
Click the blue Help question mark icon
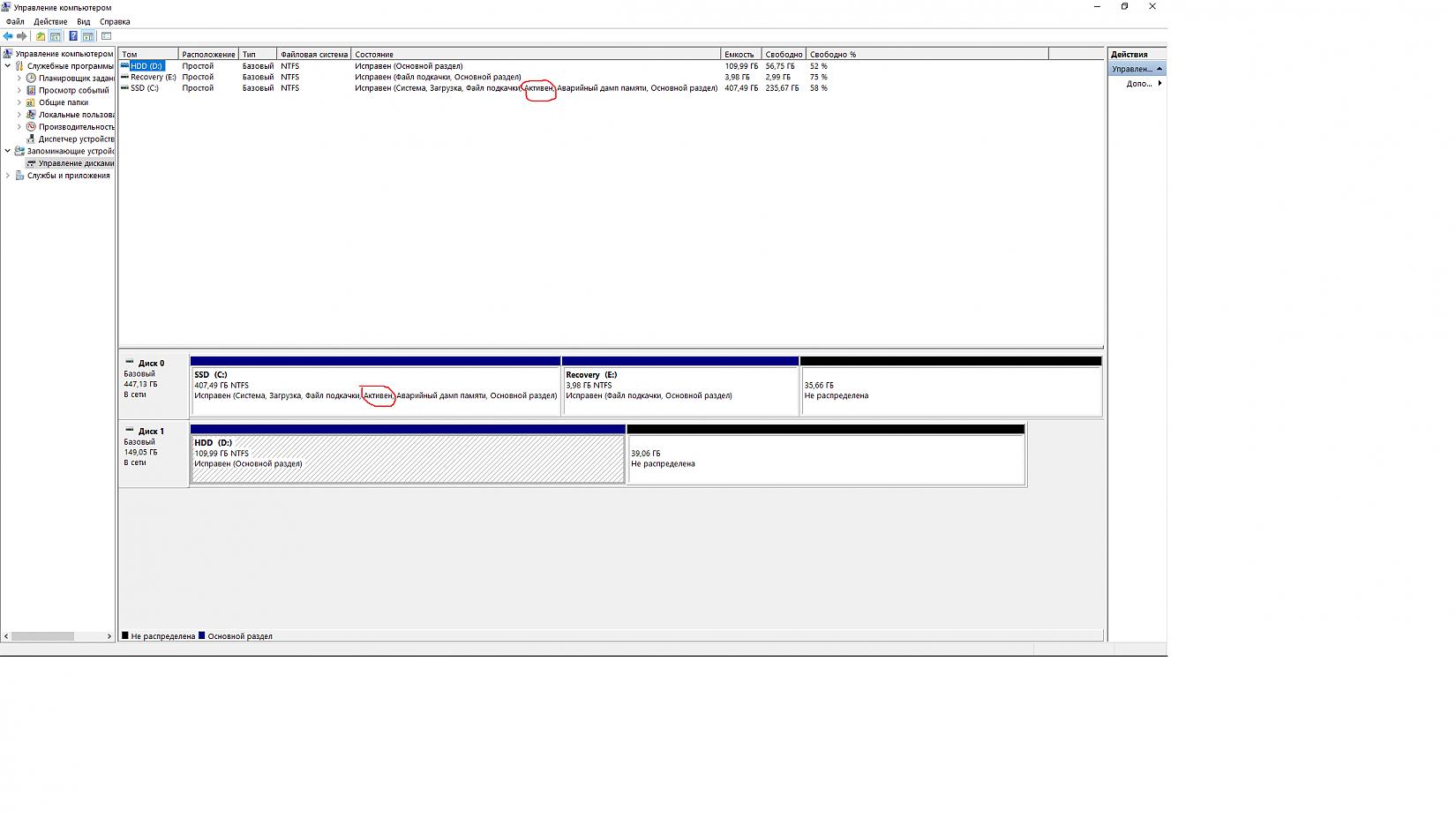73,36
